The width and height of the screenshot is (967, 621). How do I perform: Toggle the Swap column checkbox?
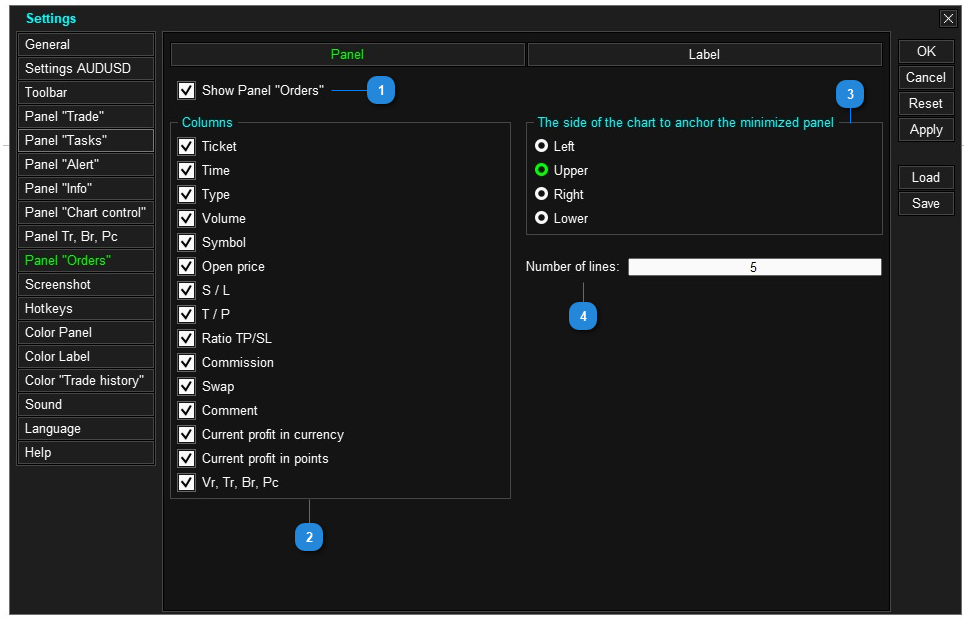point(186,387)
